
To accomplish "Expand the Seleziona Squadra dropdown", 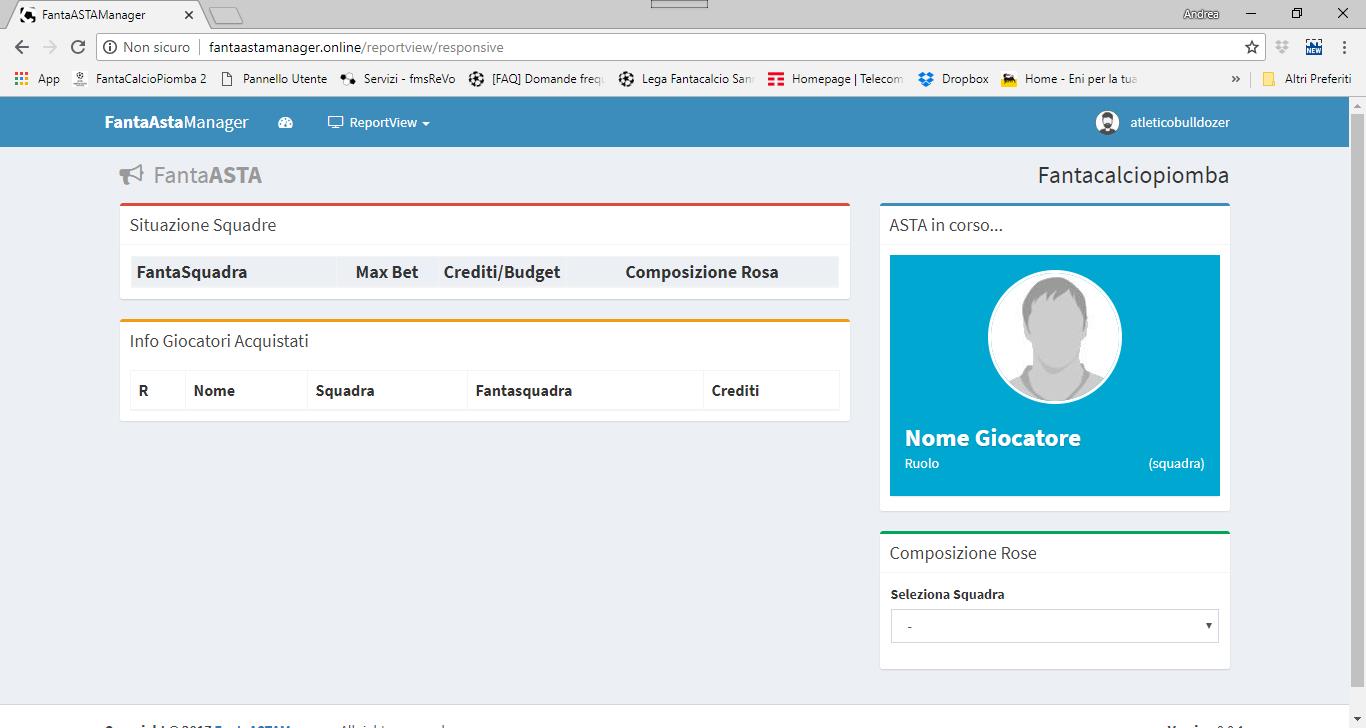I will [1054, 626].
